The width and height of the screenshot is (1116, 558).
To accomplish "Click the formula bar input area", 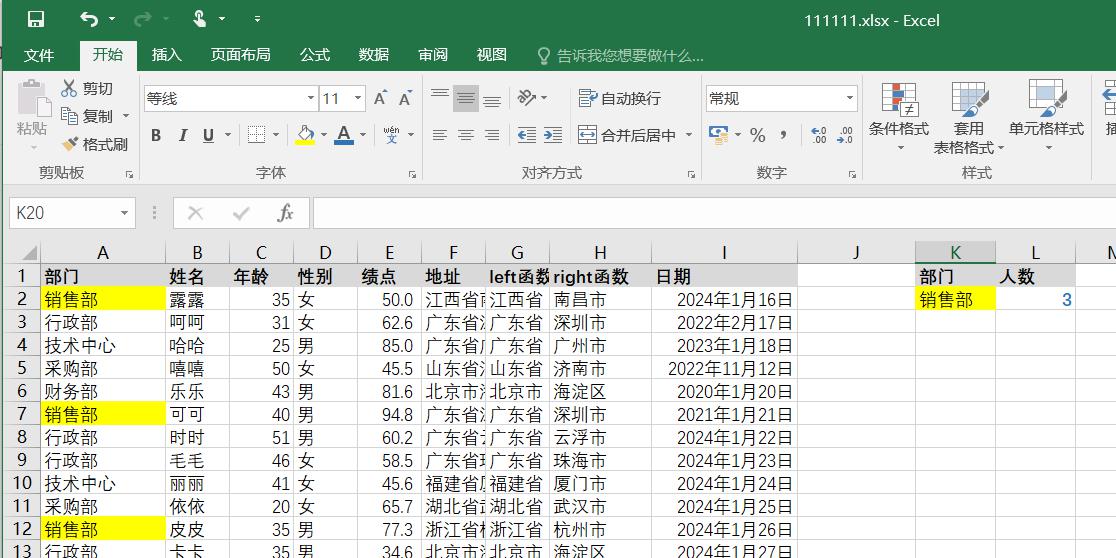I will pos(714,213).
